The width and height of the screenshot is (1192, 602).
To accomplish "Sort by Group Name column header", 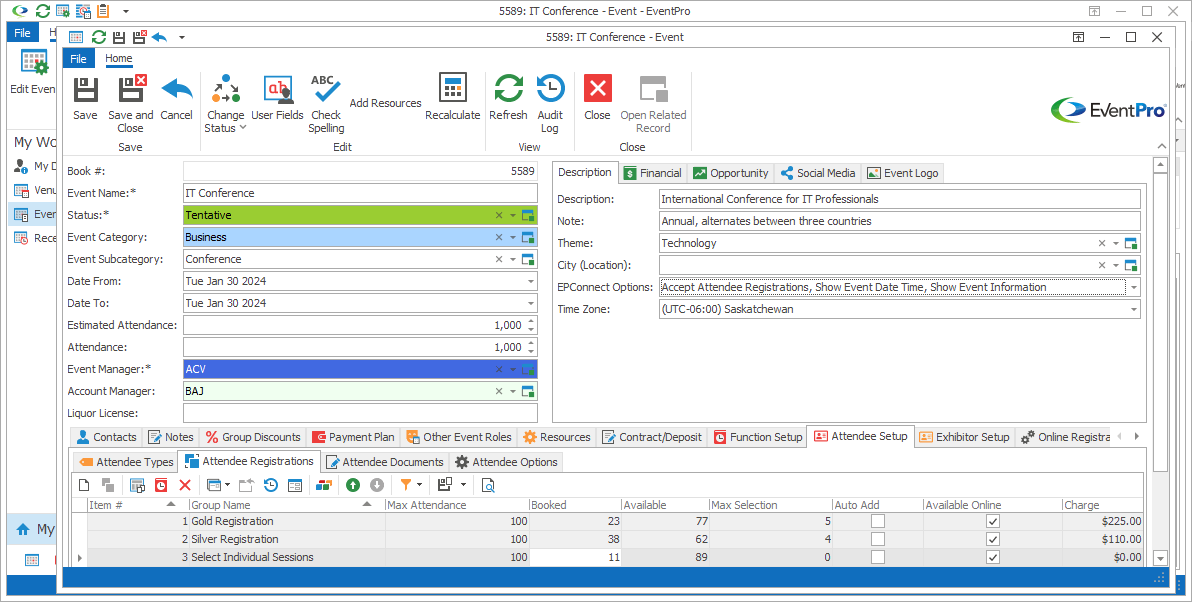I will [x=281, y=505].
